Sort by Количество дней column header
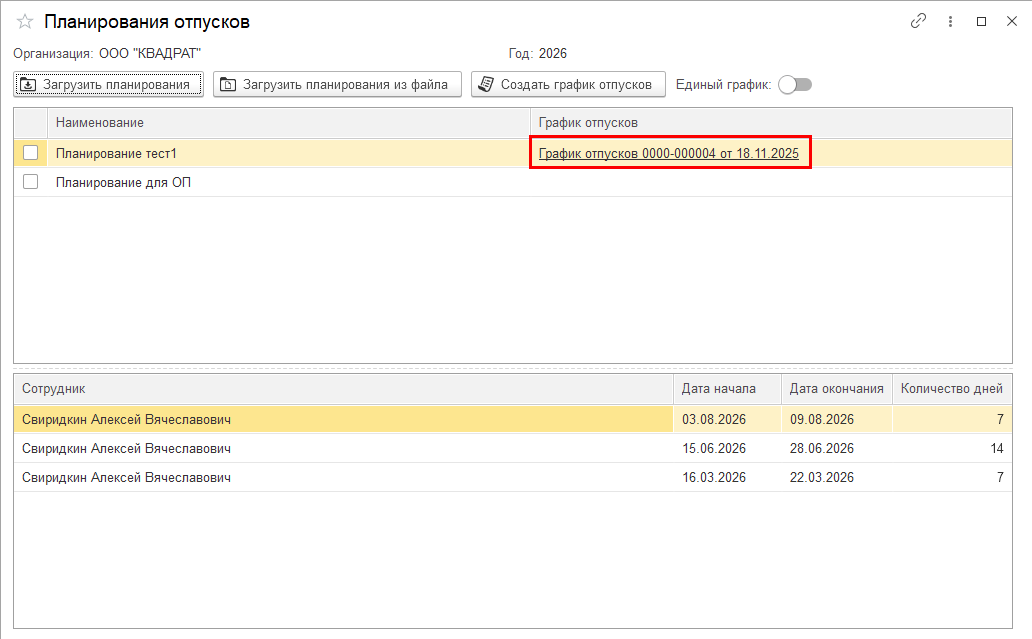This screenshot has height=639, width=1032. tap(951, 389)
